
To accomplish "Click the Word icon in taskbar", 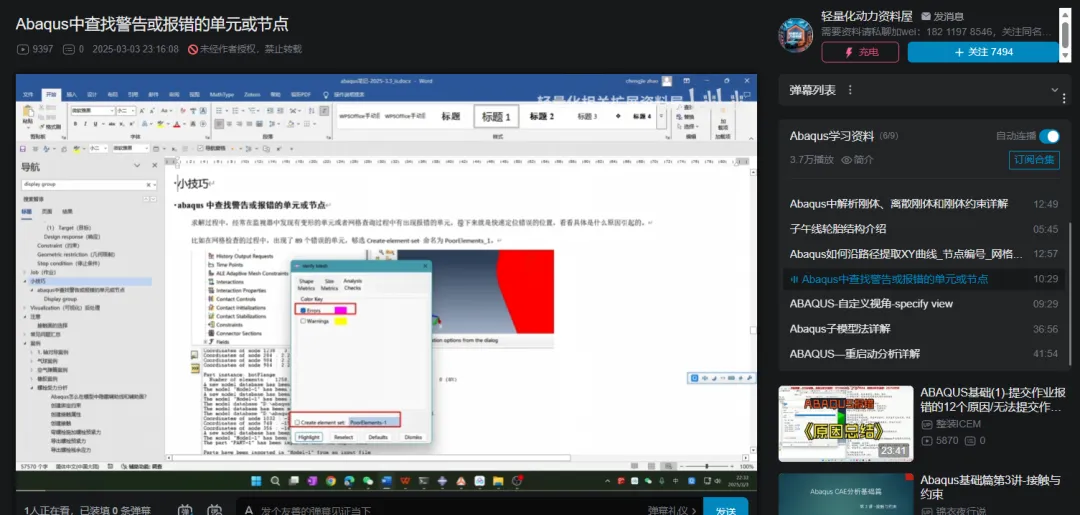I will [386, 480].
